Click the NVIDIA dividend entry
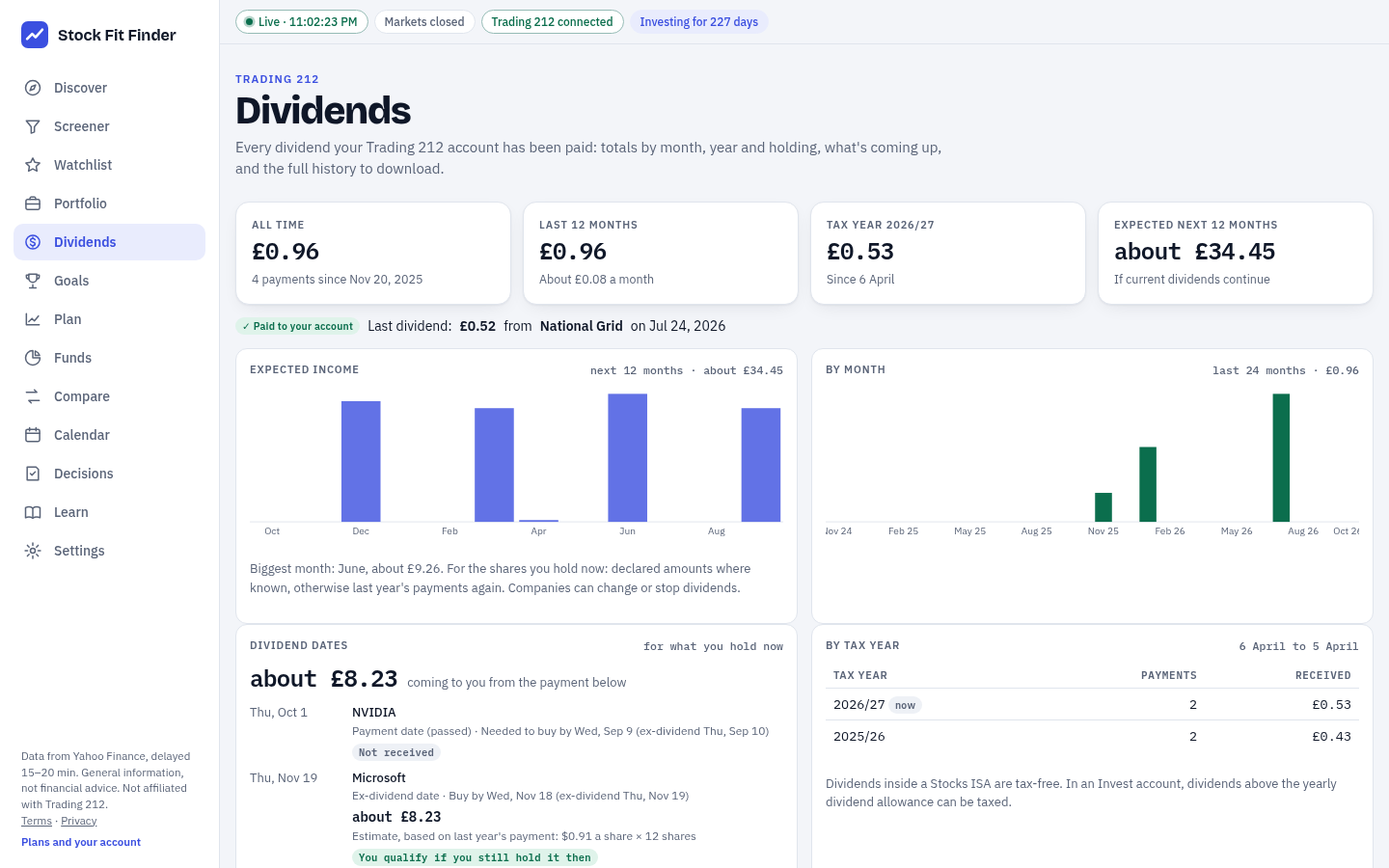 [517, 733]
